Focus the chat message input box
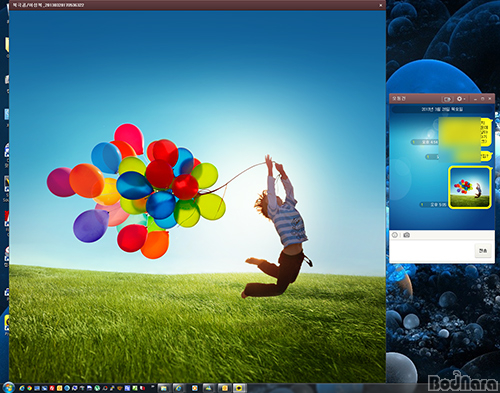 pyautogui.click(x=432, y=251)
